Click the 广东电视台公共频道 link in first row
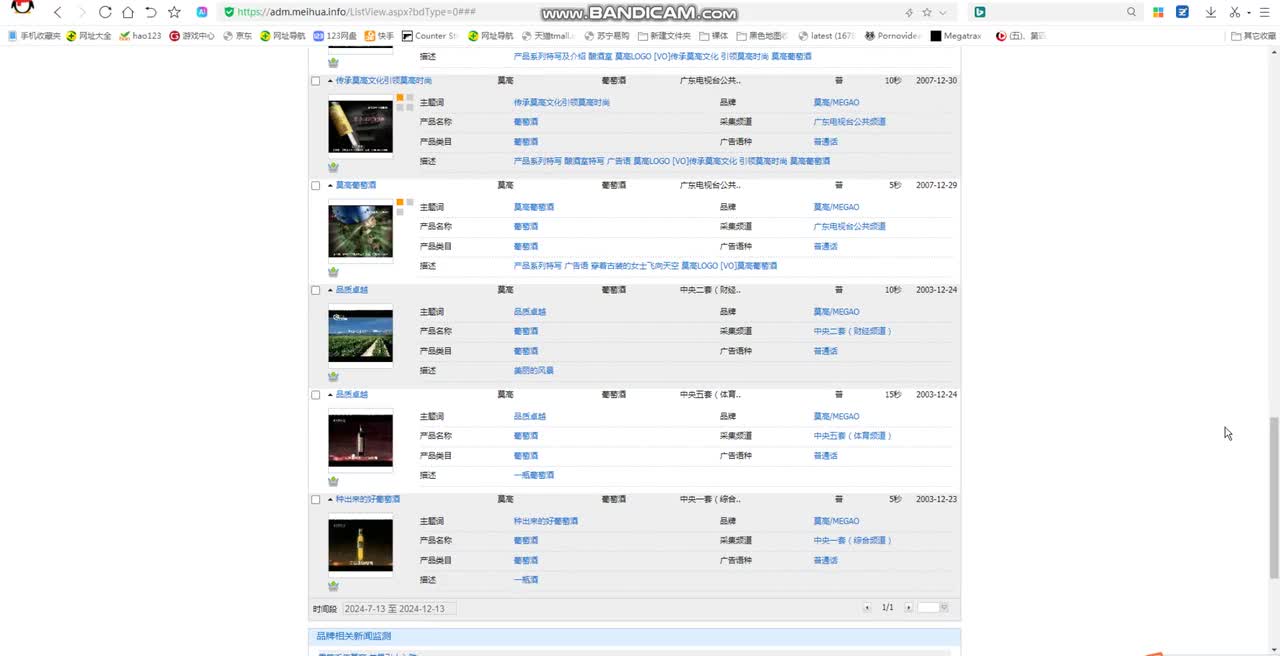 point(849,122)
